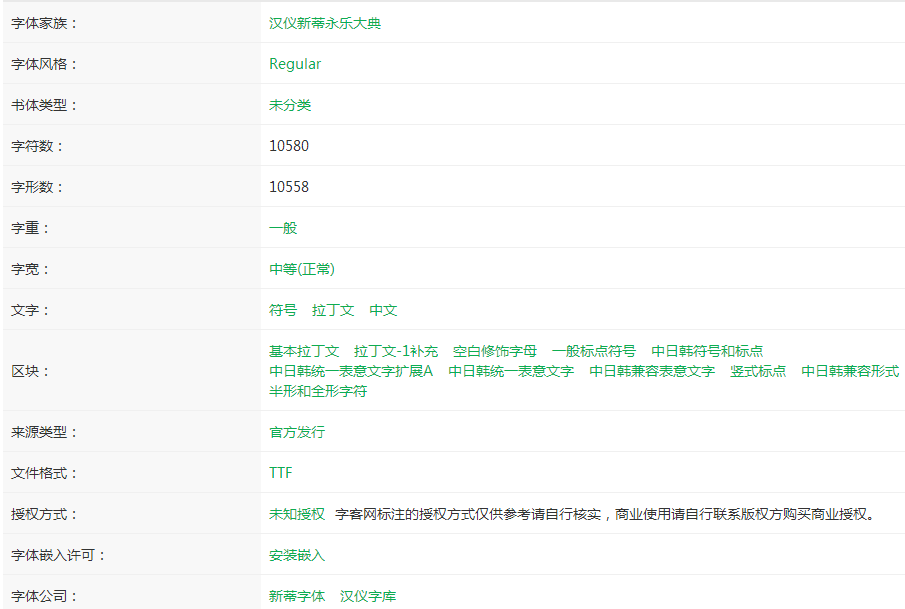This screenshot has height=609, width=905.
Task: Click the 基本拉丁文 block link
Action: [304, 351]
